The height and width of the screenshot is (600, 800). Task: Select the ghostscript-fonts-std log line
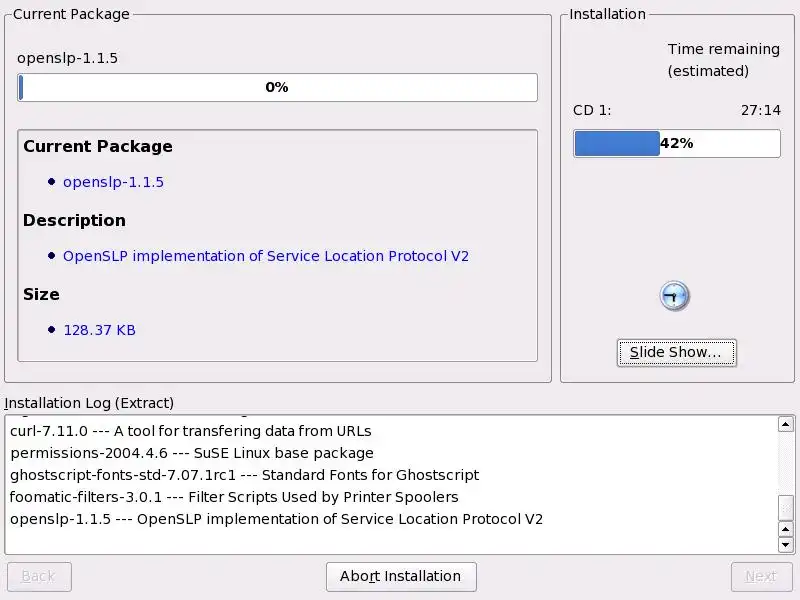pos(244,475)
